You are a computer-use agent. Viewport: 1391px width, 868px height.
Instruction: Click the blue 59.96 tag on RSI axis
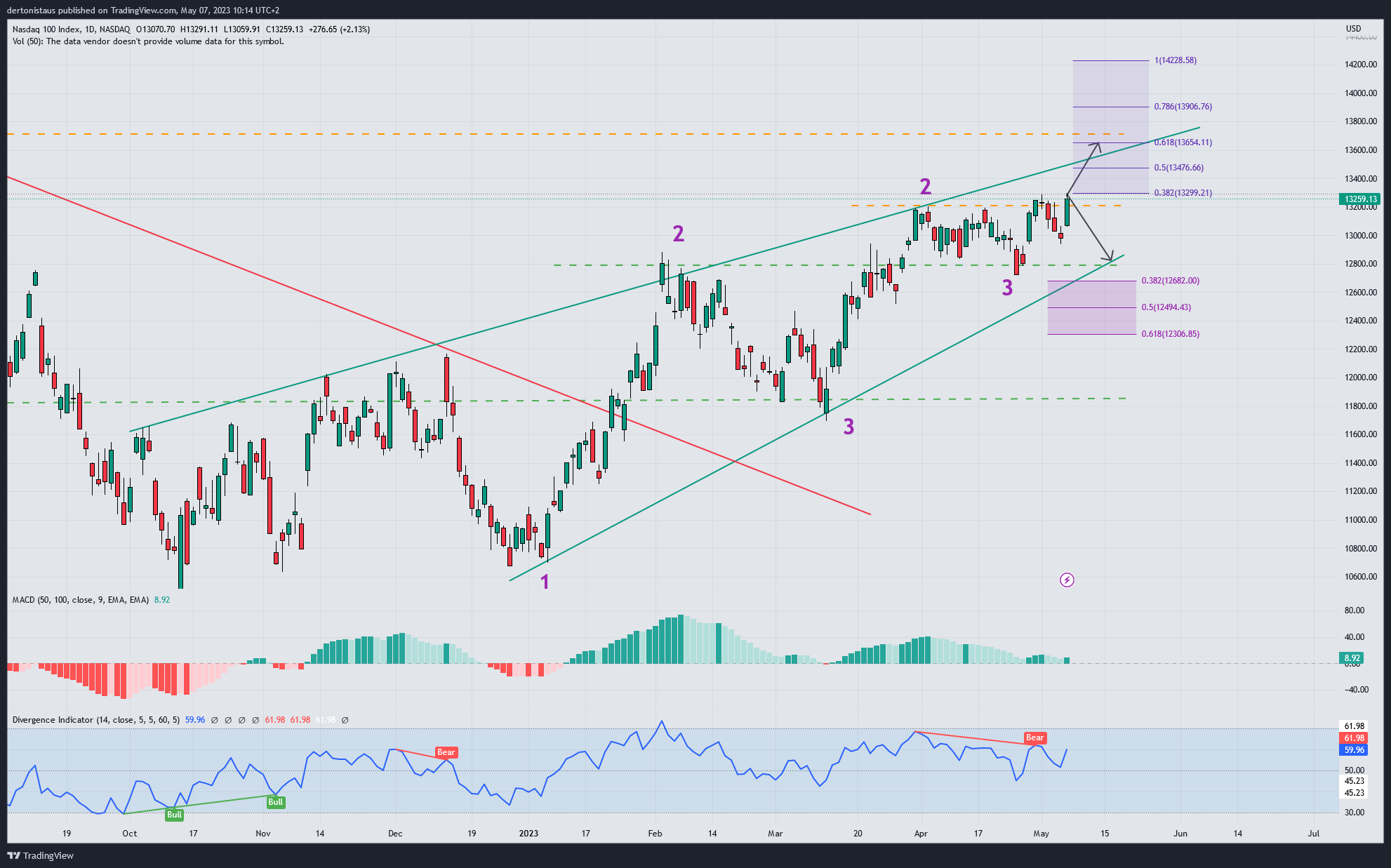[1354, 750]
